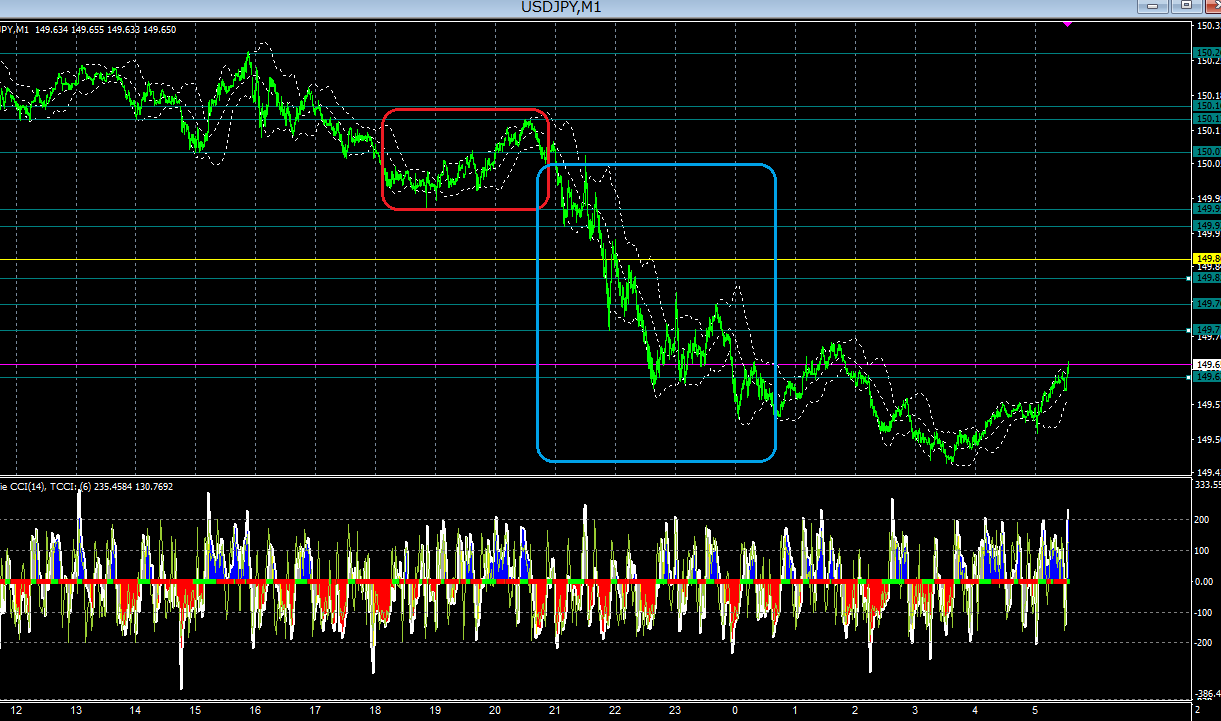Screen dimensions: 1221x721
Task: Click the -386.4 indicator scale minimum value
Action: [1207, 694]
